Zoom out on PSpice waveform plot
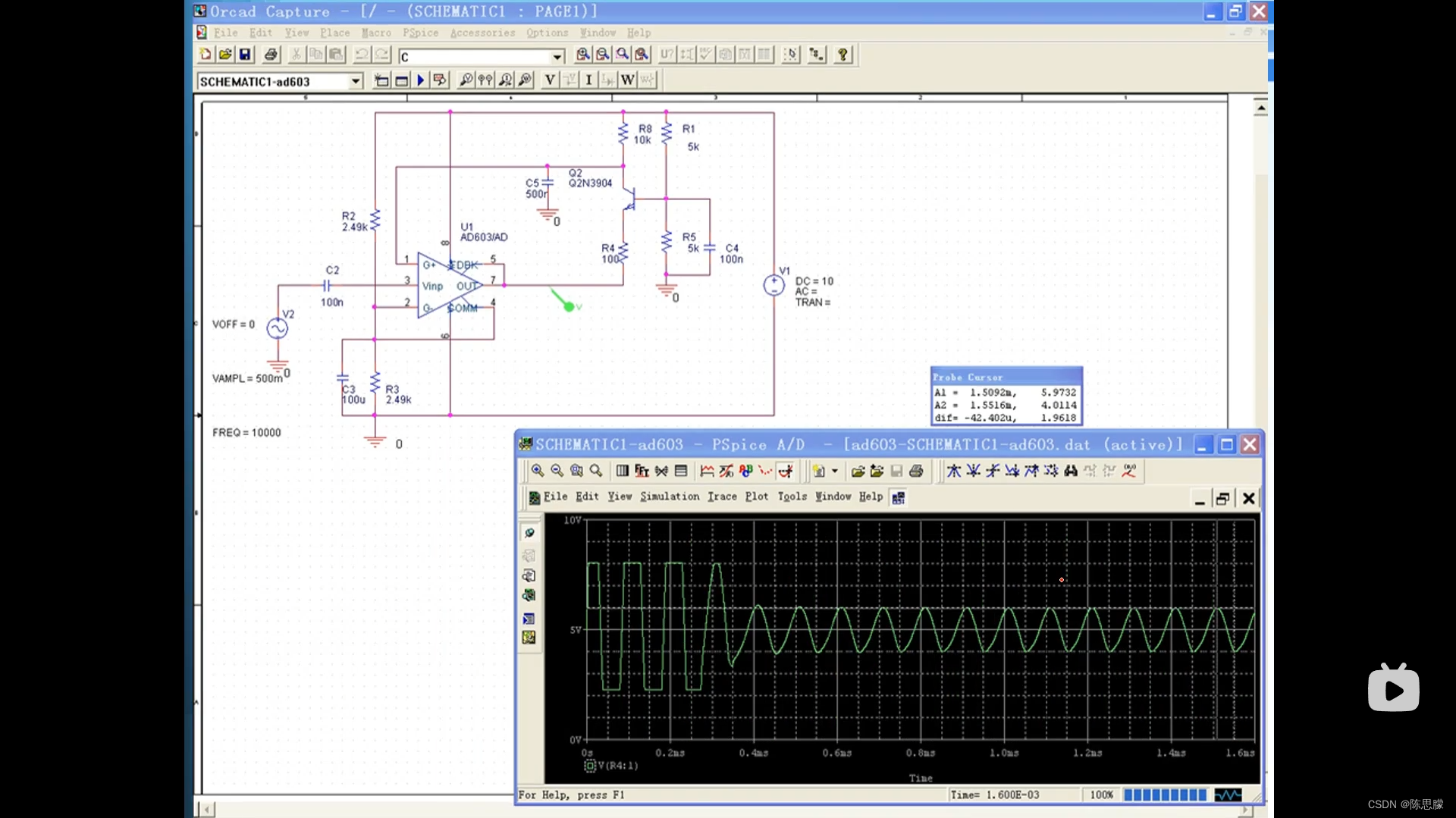Viewport: 1456px width, 818px height. [x=557, y=471]
